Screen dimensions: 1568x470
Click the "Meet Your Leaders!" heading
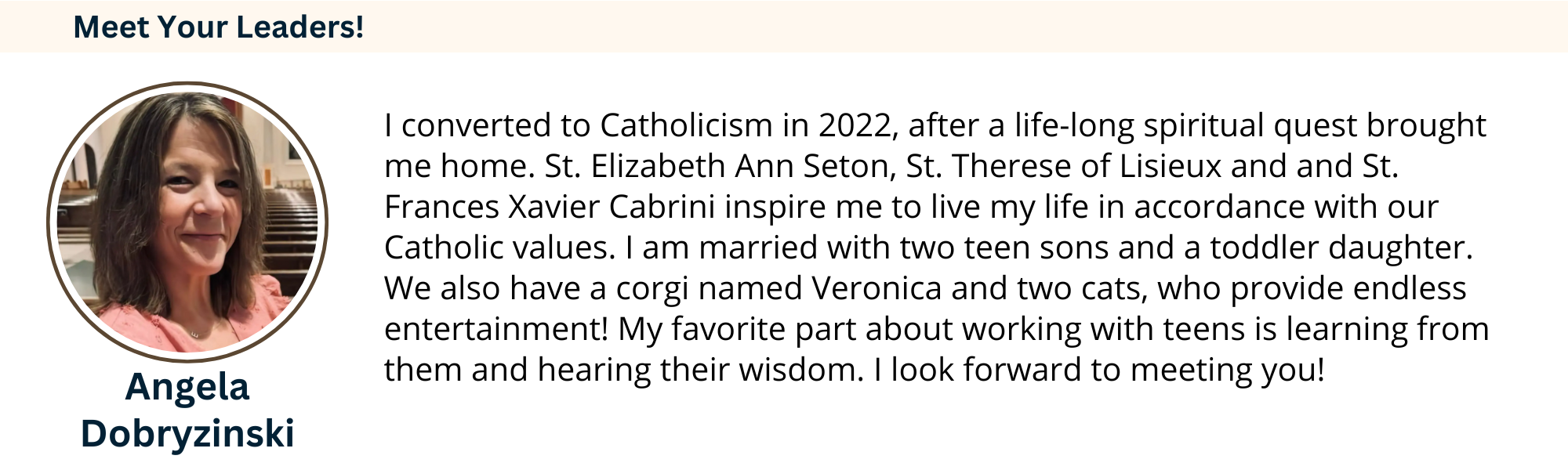coord(218,27)
